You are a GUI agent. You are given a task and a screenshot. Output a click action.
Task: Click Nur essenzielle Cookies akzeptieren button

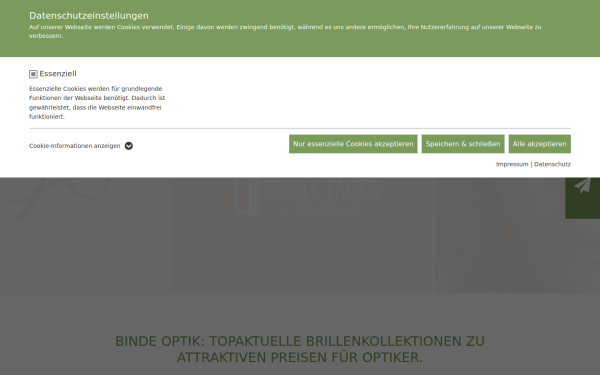353,144
